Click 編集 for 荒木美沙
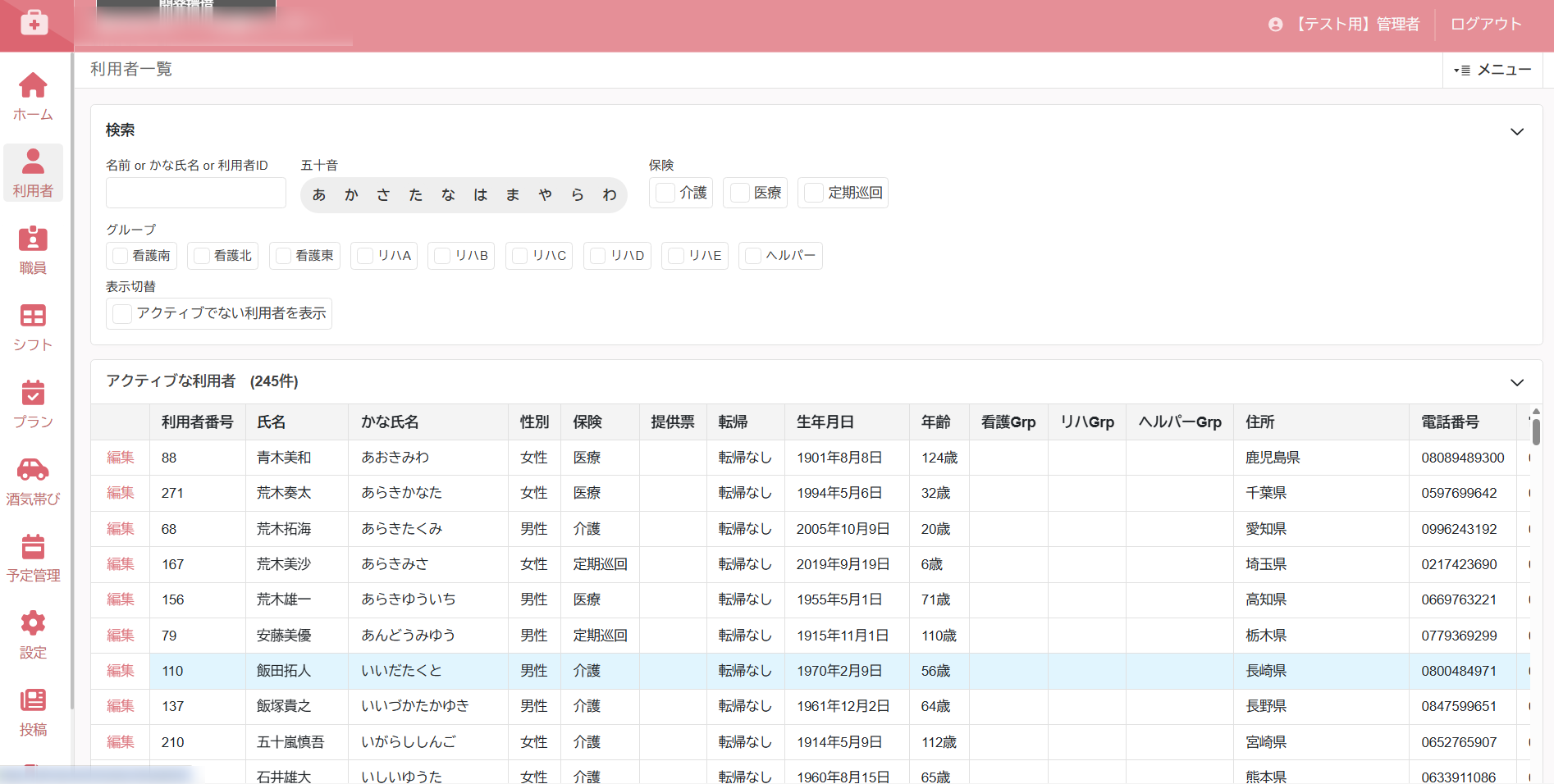The image size is (1554, 784). click(121, 564)
